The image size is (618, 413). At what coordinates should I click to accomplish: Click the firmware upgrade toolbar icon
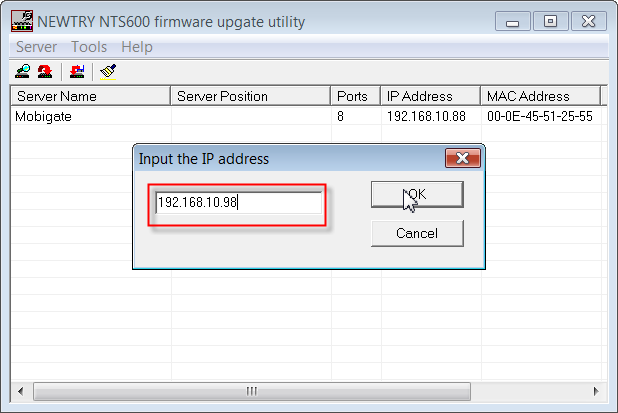77,71
